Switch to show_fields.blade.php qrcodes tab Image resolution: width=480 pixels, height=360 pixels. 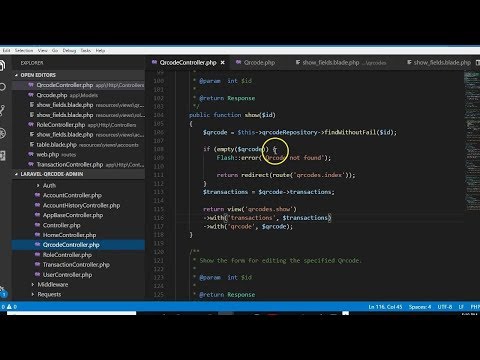point(341,63)
